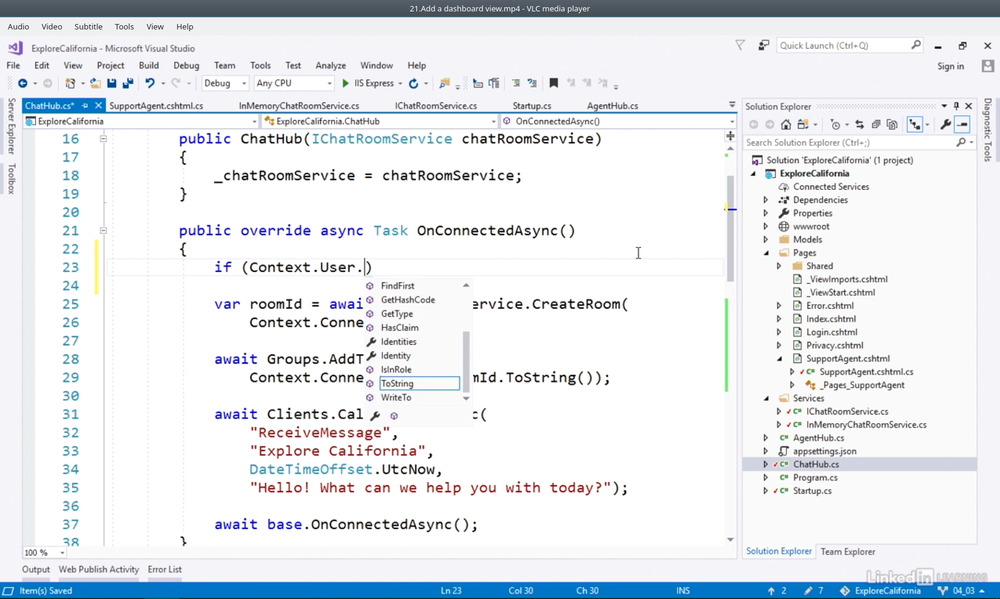Toggle Show All Files in Solution Explorer
This screenshot has width=1000, height=599.
pyautogui.click(x=892, y=124)
